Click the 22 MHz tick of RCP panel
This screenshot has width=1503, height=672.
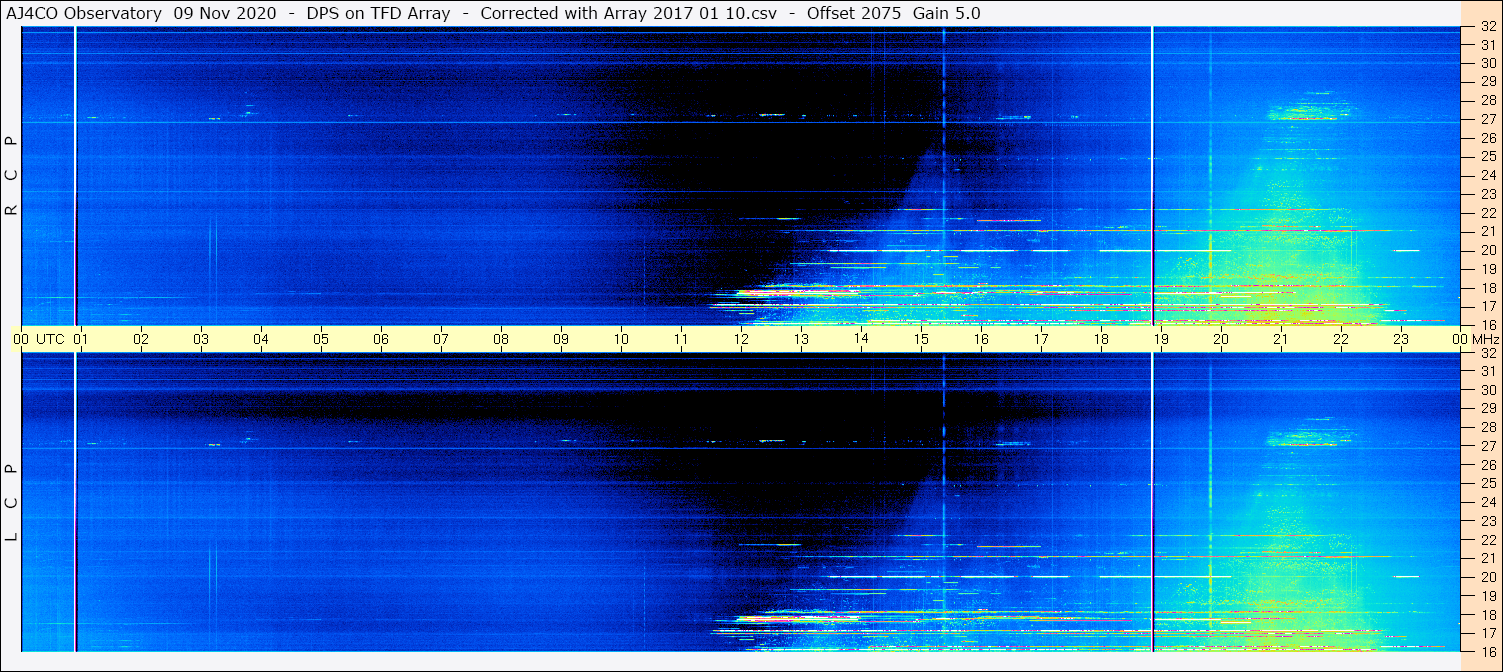[1487, 213]
